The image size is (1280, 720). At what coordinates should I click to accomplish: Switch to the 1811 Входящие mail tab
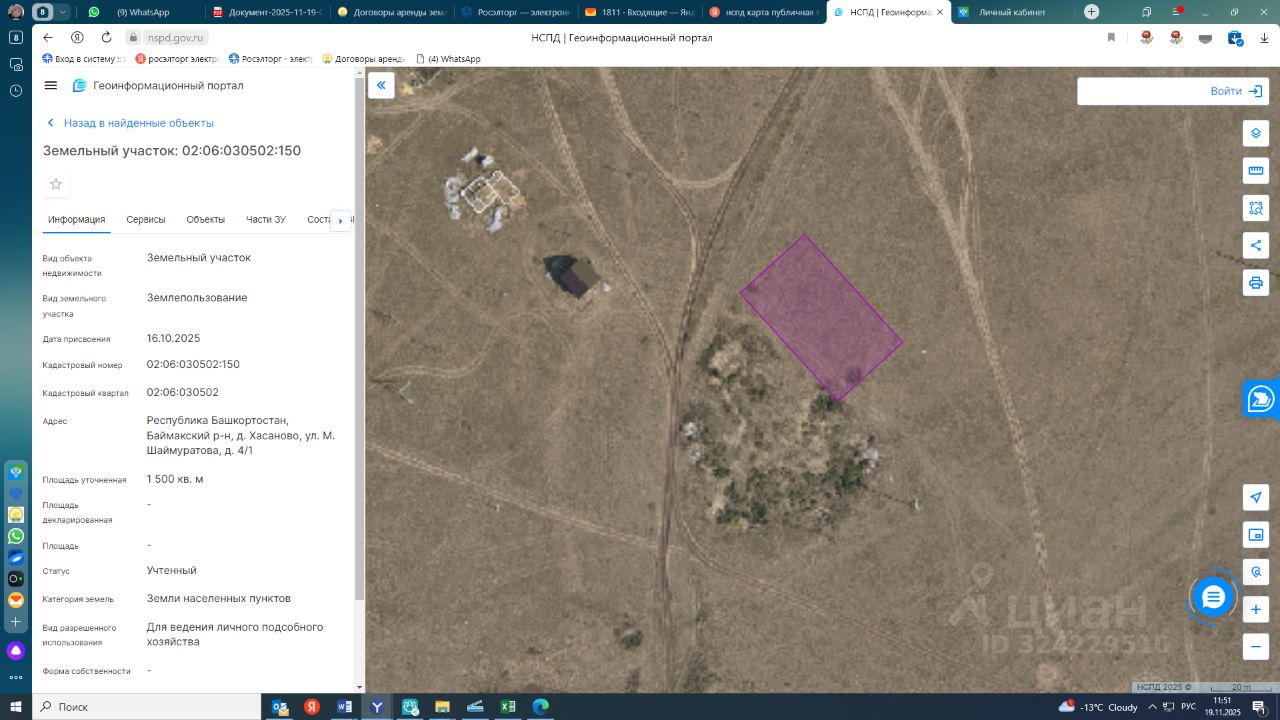tap(638, 12)
